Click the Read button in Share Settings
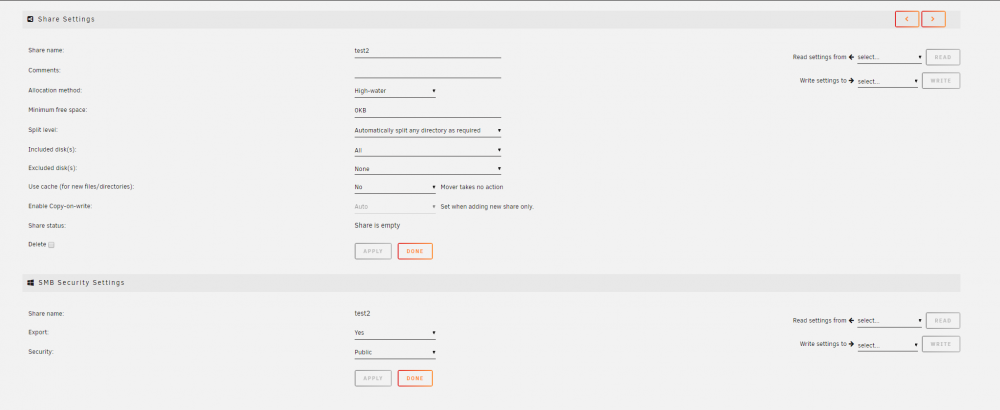The width and height of the screenshot is (1000, 410). 943,57
